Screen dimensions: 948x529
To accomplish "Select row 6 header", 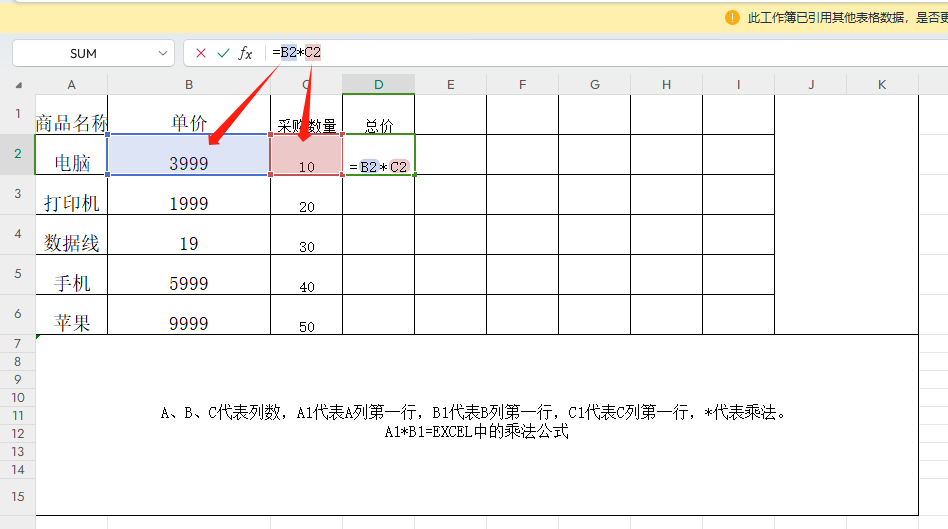I will [x=18, y=314].
